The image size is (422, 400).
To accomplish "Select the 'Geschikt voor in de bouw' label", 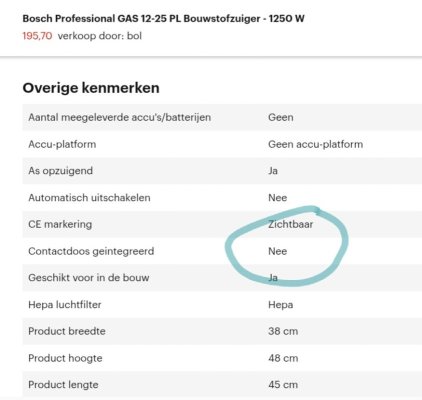I will click(x=89, y=278).
